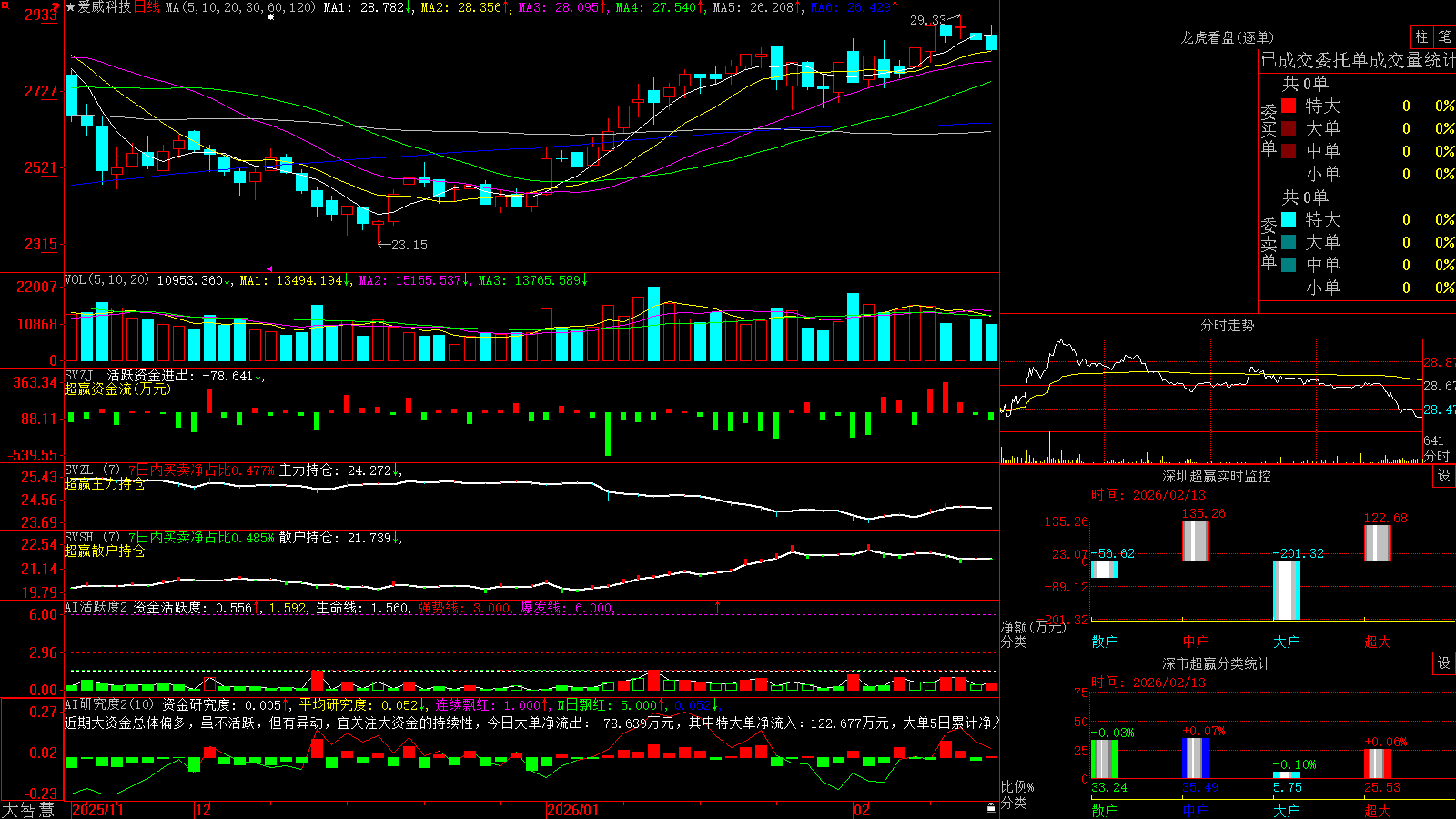Click the 超赢资金流(万元) yellow label

117,389
